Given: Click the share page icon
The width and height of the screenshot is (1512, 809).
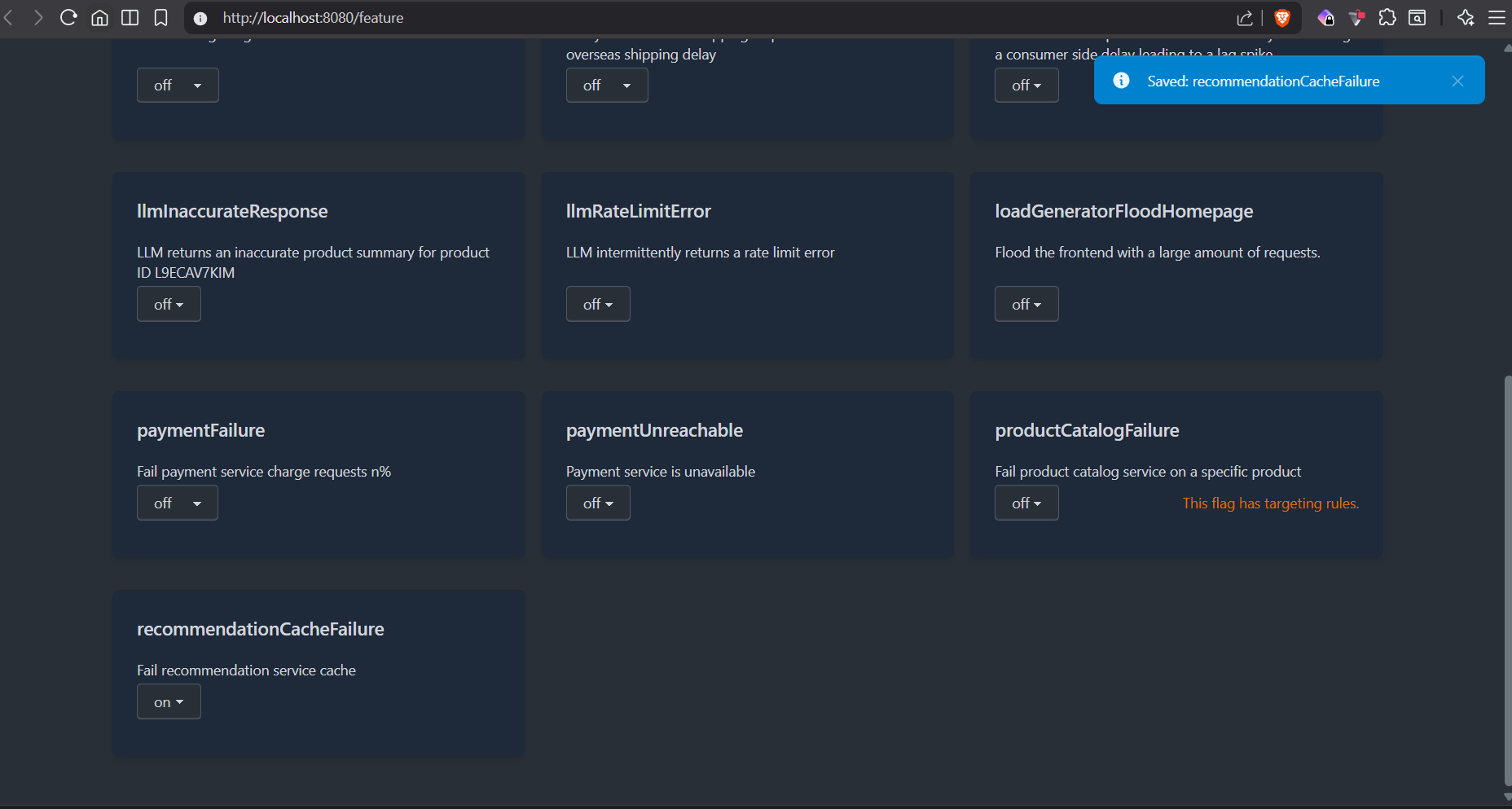Looking at the screenshot, I should click(x=1244, y=18).
